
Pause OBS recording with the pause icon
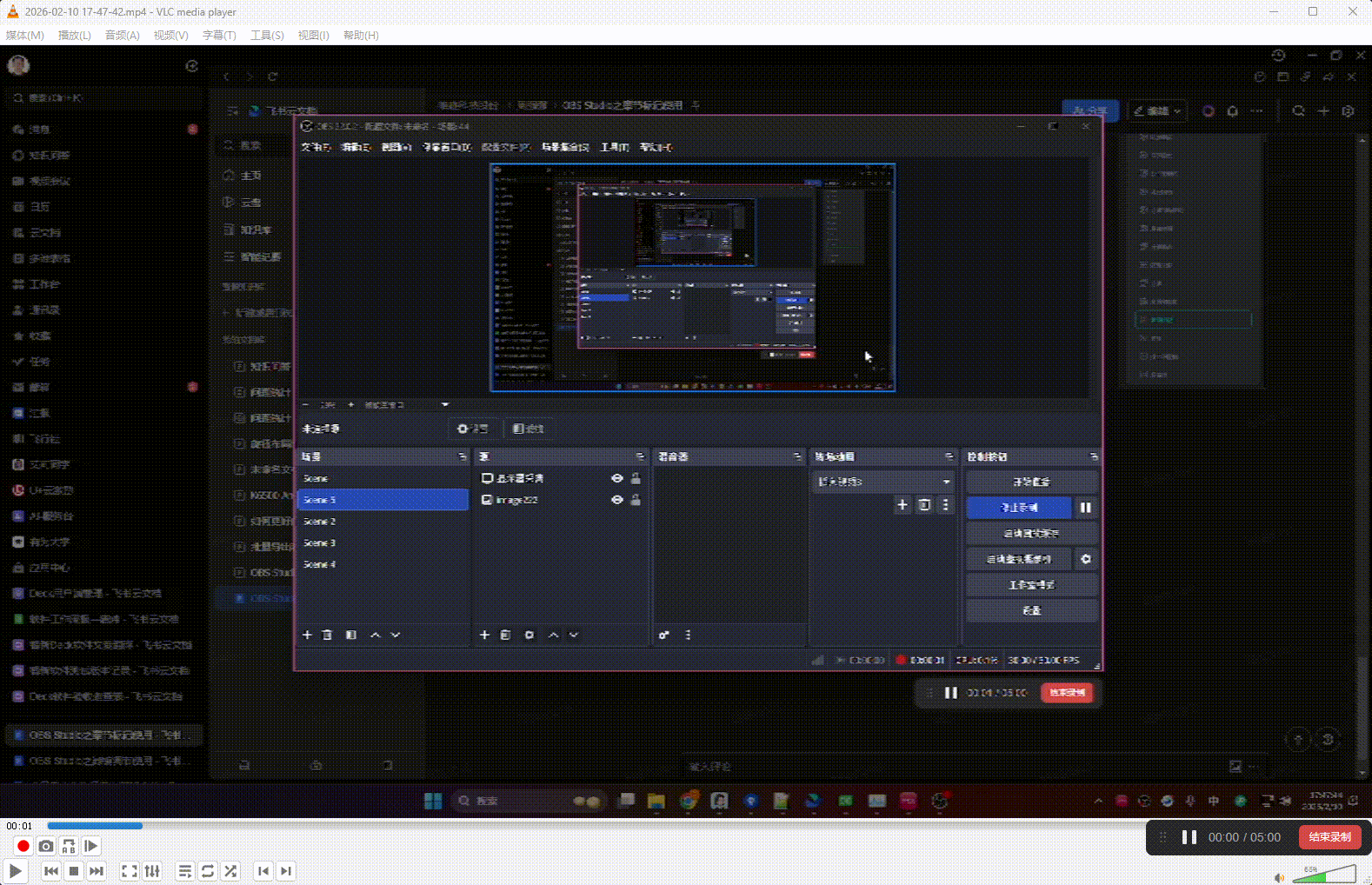coord(1086,507)
